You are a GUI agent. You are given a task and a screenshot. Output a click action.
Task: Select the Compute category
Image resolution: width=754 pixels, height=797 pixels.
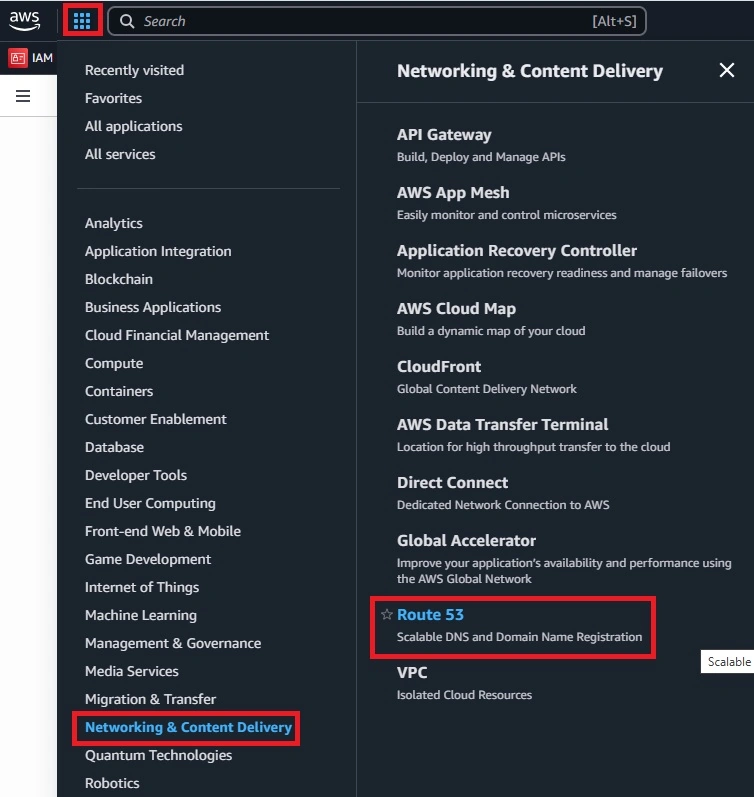click(114, 363)
